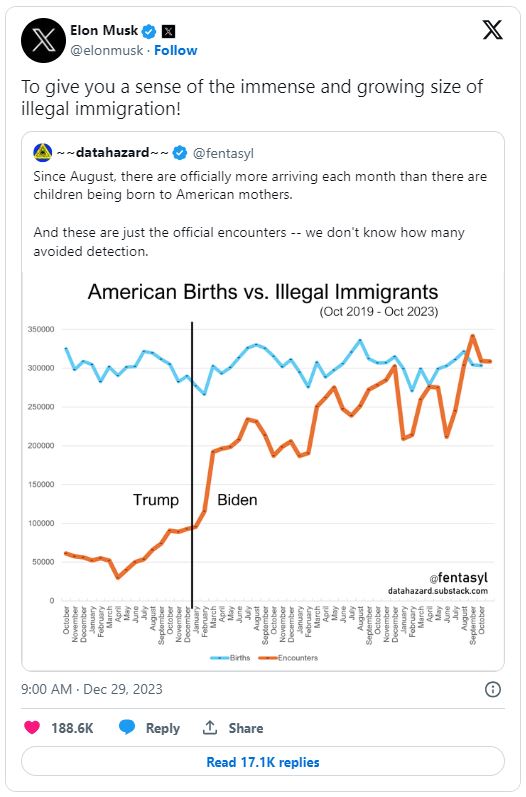Open the @elonmusk handle link

click(107, 50)
